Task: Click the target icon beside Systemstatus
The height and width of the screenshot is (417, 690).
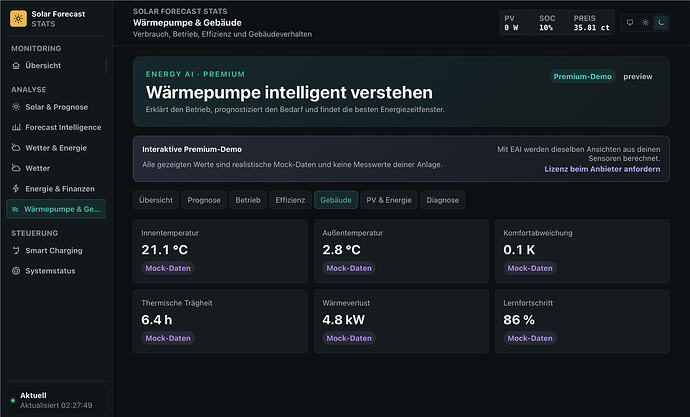Action: [16, 271]
